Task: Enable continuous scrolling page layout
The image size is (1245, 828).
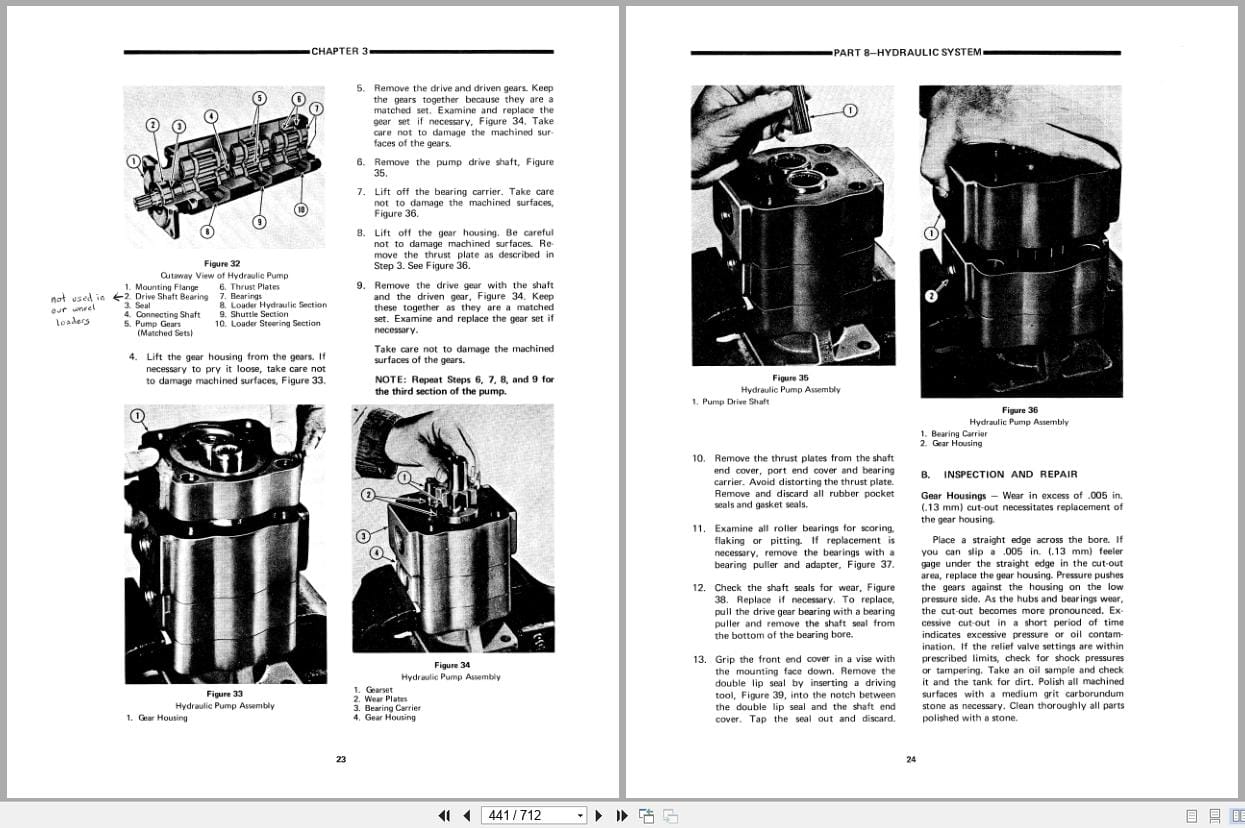Action: [1215, 816]
